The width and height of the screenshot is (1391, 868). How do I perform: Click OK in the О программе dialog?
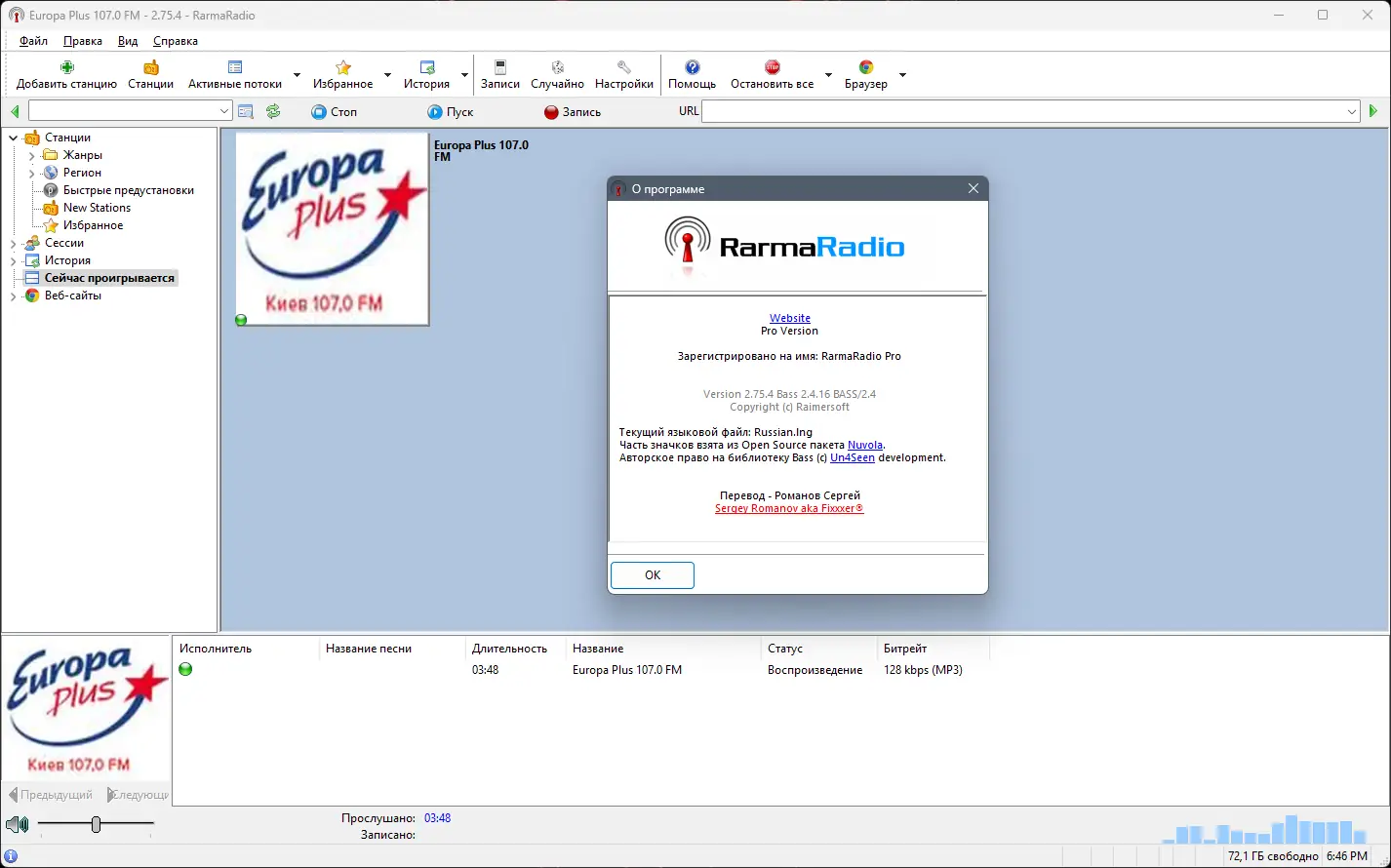653,575
